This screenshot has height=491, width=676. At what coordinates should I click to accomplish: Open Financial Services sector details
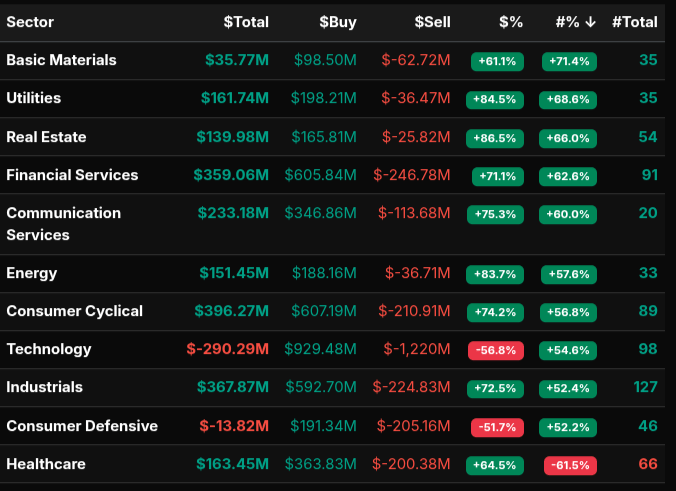click(72, 175)
